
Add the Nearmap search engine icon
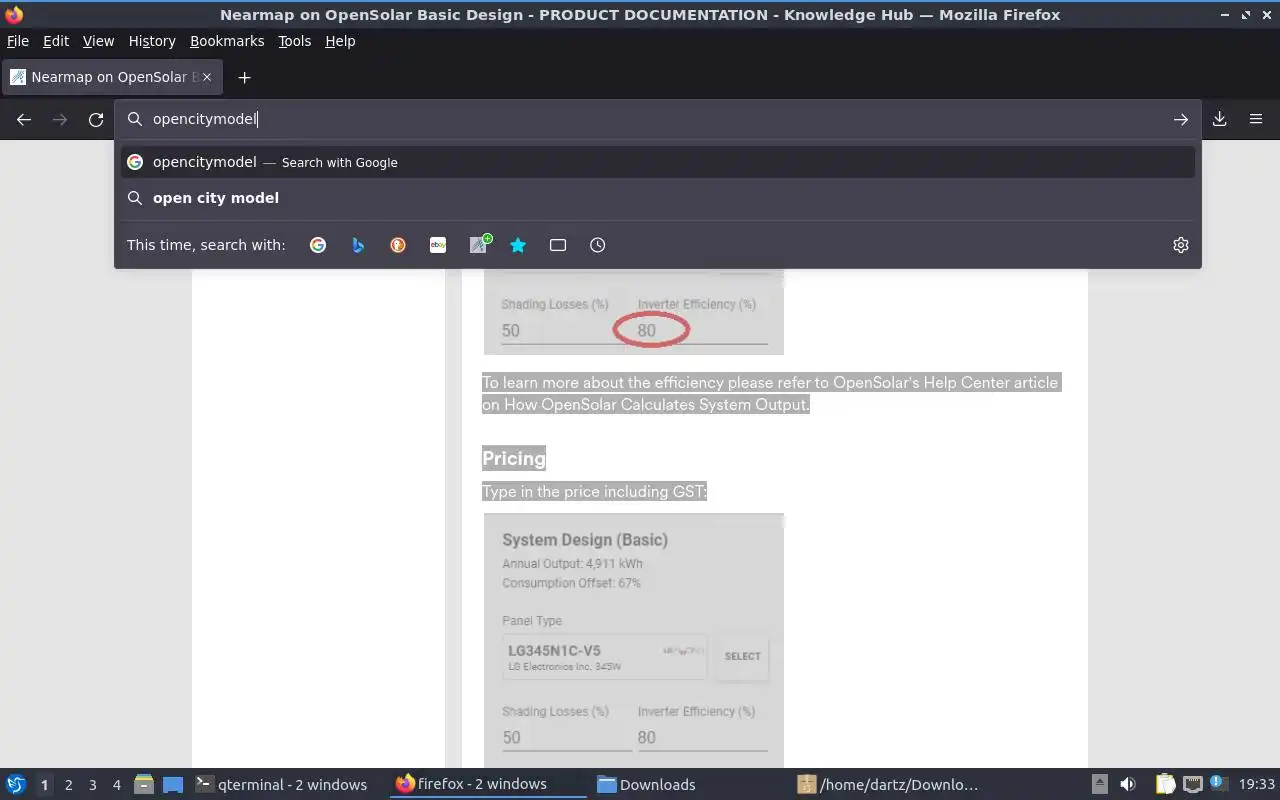tap(479, 245)
